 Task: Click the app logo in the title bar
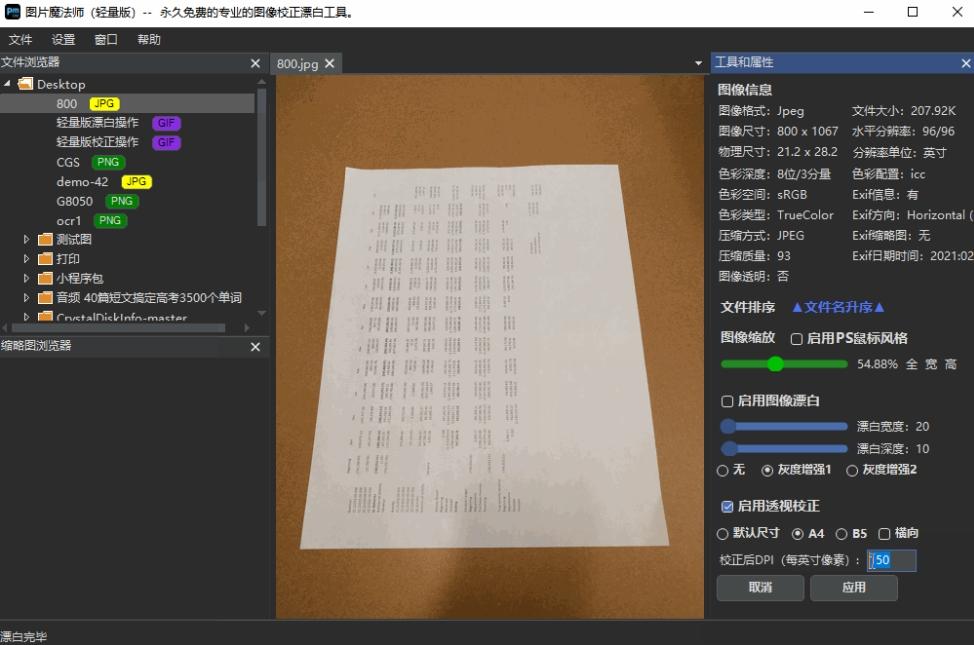13,13
